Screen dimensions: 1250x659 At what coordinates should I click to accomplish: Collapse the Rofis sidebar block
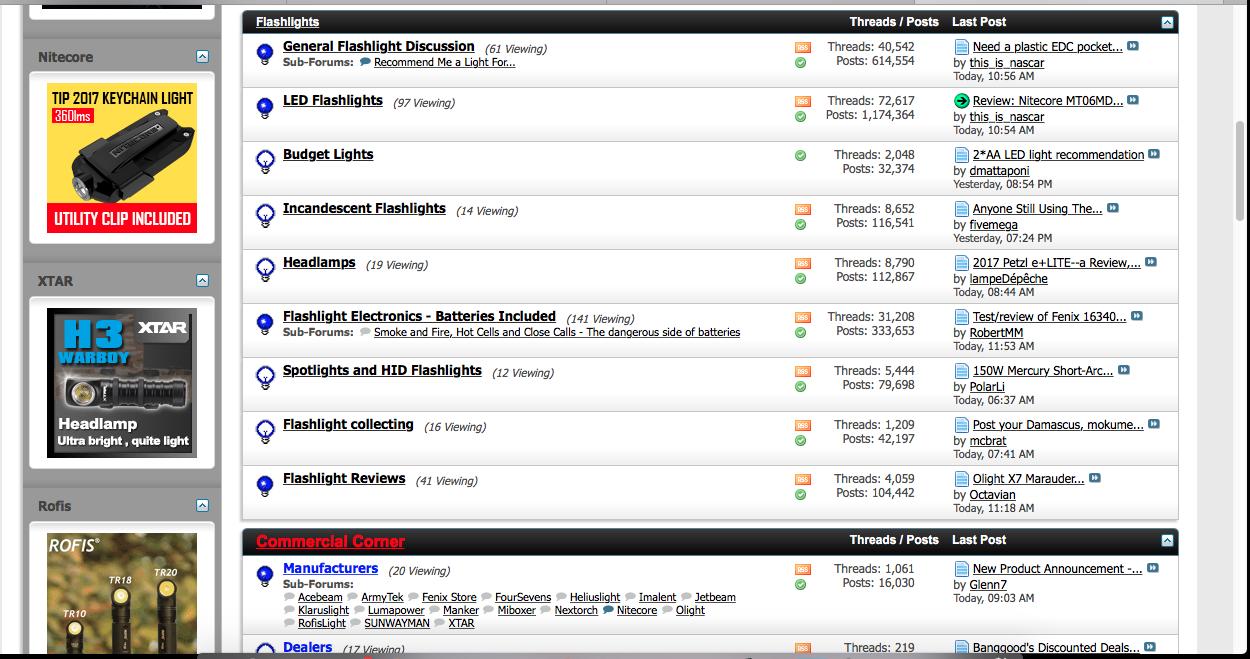203,505
